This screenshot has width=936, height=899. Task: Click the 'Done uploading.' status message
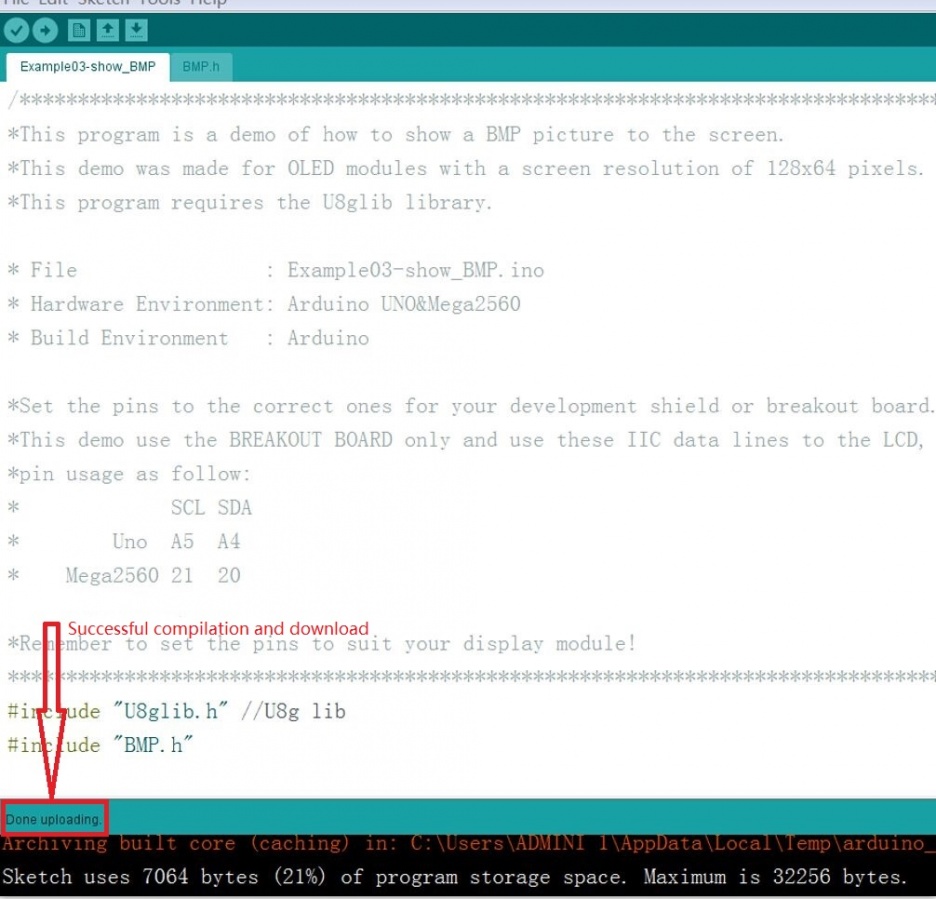click(x=54, y=819)
